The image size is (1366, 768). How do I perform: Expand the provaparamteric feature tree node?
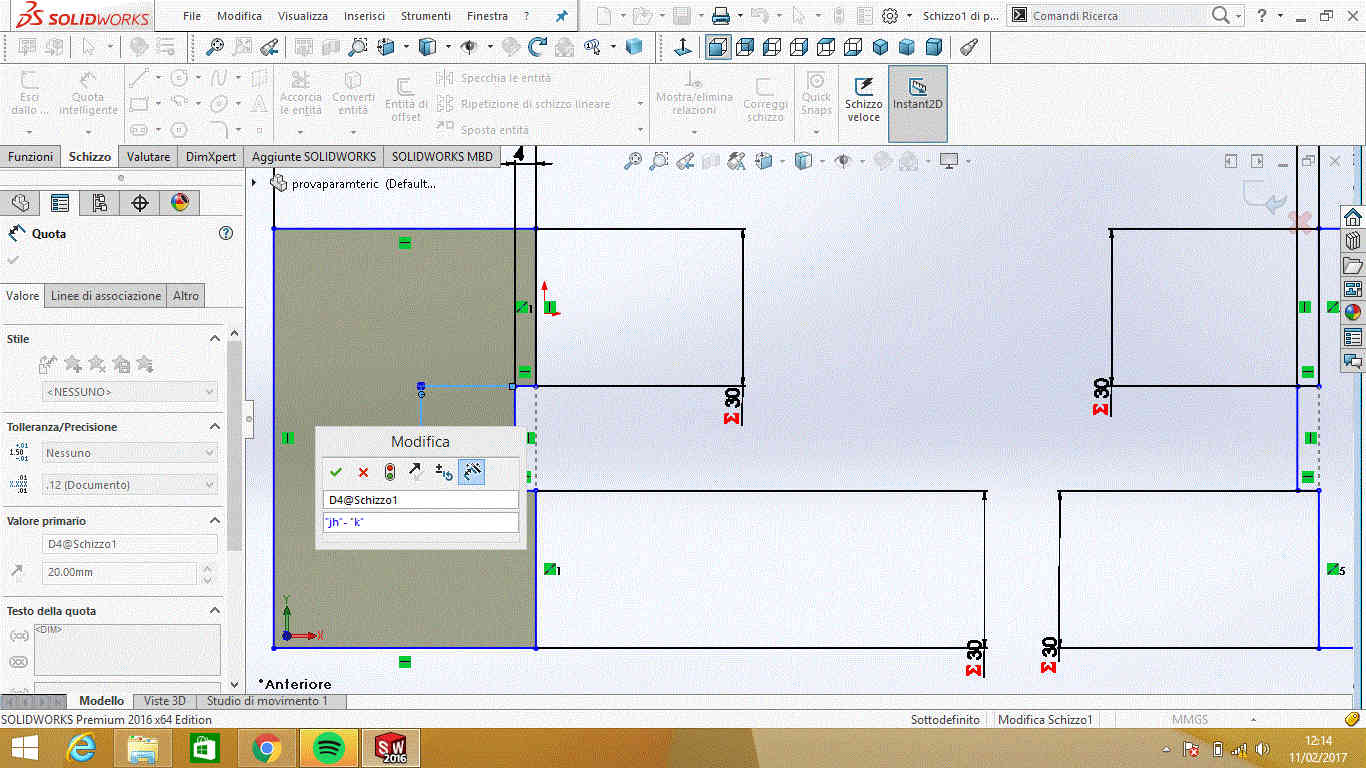pos(254,183)
